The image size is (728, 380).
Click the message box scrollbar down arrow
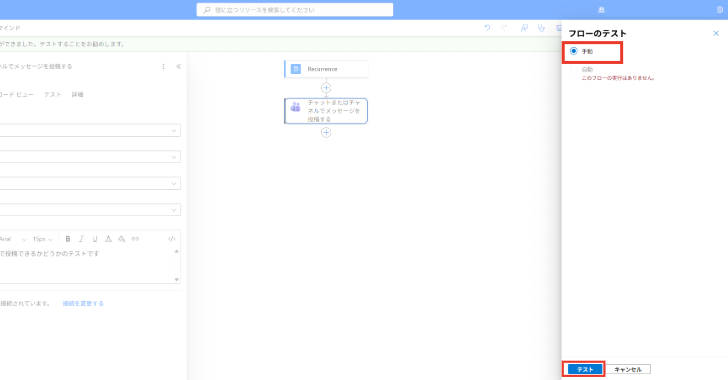(176, 279)
